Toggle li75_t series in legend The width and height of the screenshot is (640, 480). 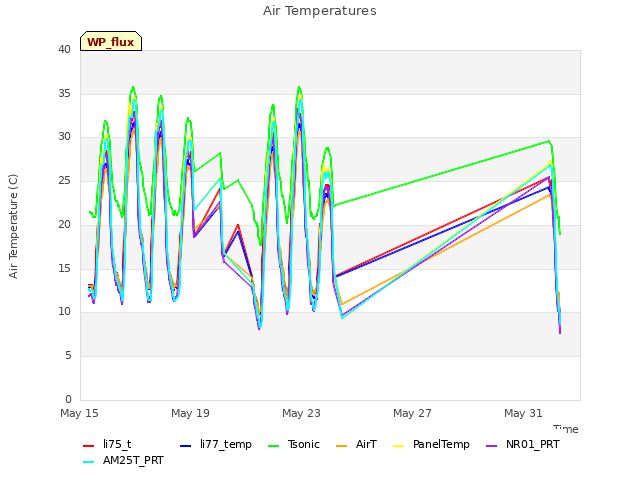(x=107, y=444)
